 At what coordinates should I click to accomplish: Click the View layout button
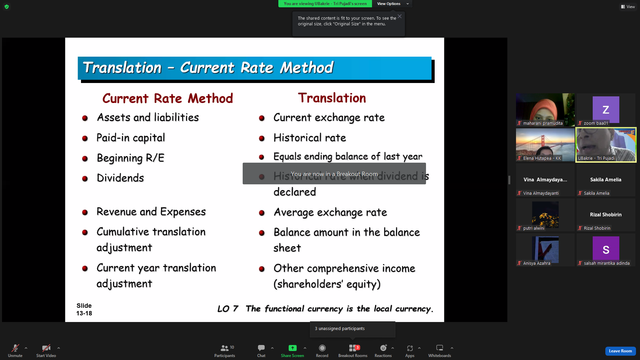click(628, 7)
